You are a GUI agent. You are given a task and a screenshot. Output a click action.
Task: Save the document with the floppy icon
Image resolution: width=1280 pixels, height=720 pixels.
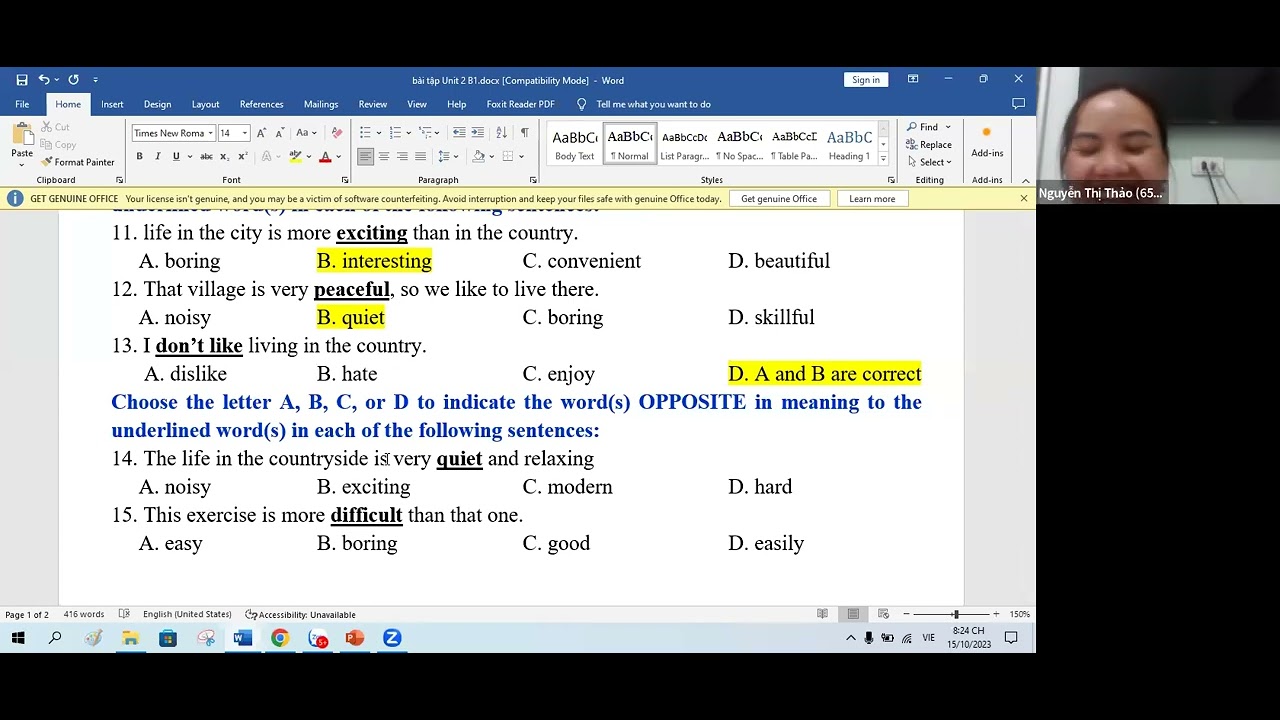pyautogui.click(x=22, y=80)
